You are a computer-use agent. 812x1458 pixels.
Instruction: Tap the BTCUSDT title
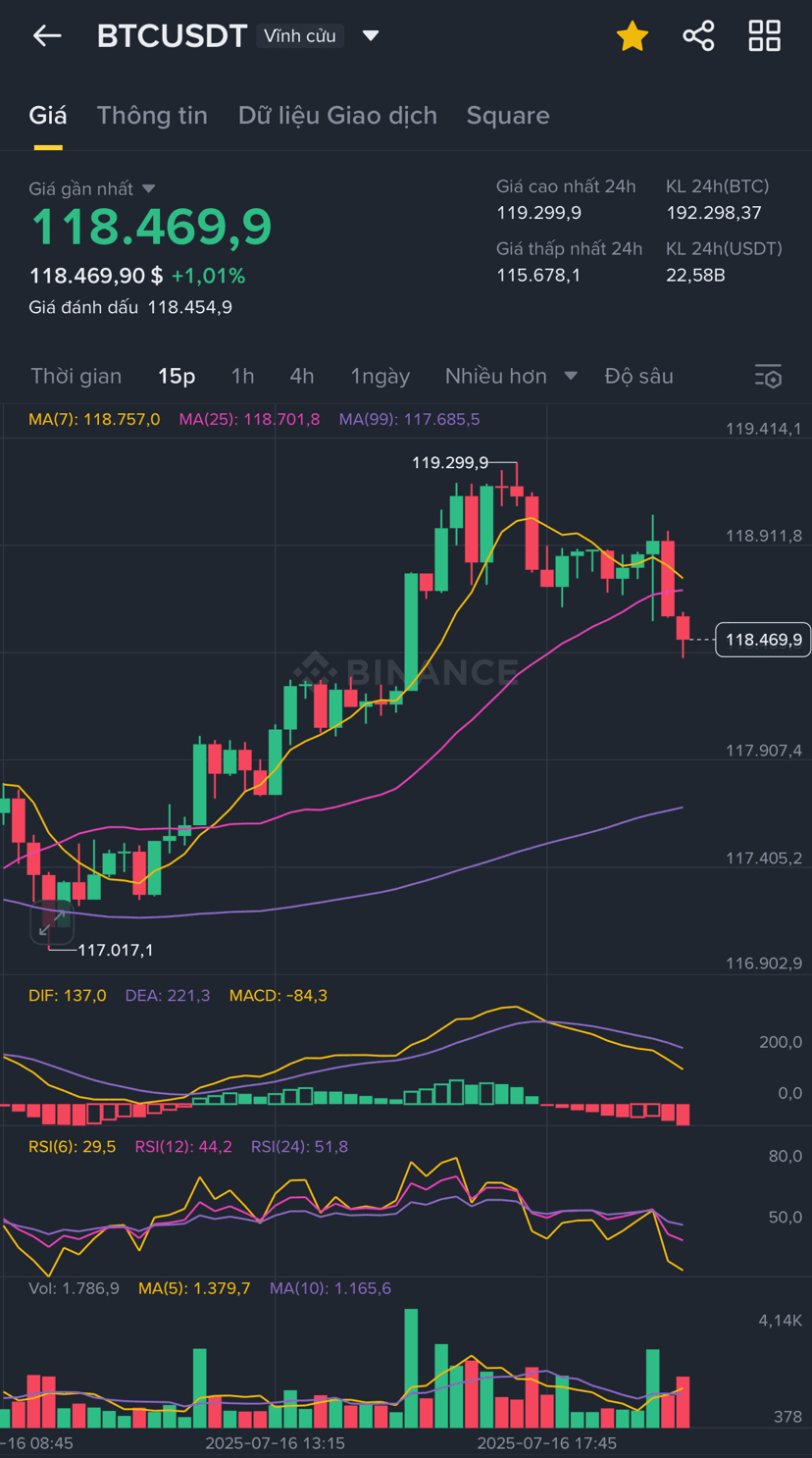(172, 36)
